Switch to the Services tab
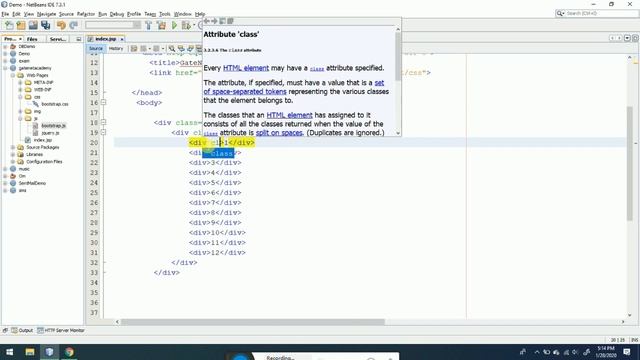This screenshot has width=640, height=360. [58, 39]
